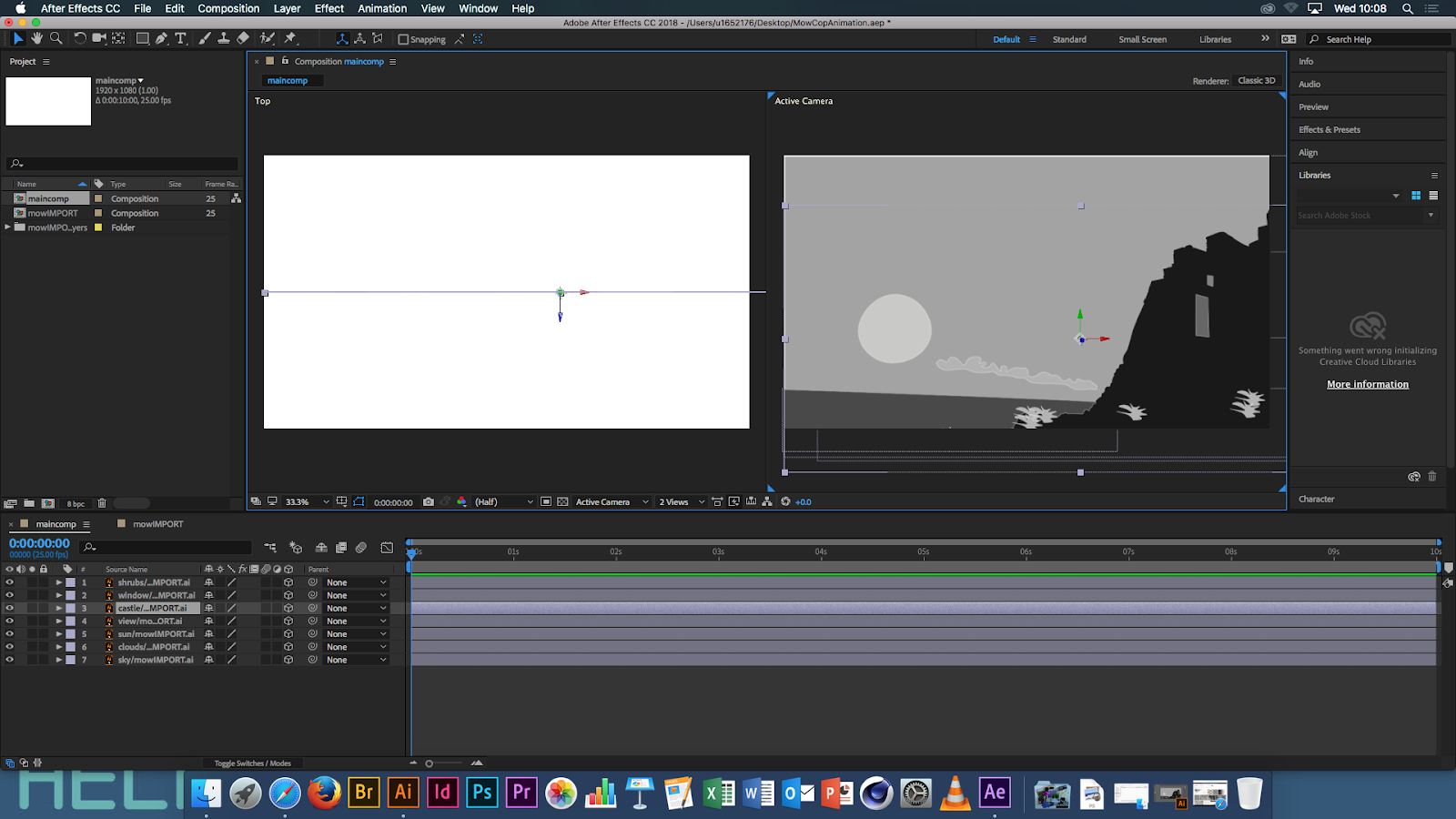The image size is (1456, 819).
Task: Enable the Snapping checkbox
Action: [403, 39]
